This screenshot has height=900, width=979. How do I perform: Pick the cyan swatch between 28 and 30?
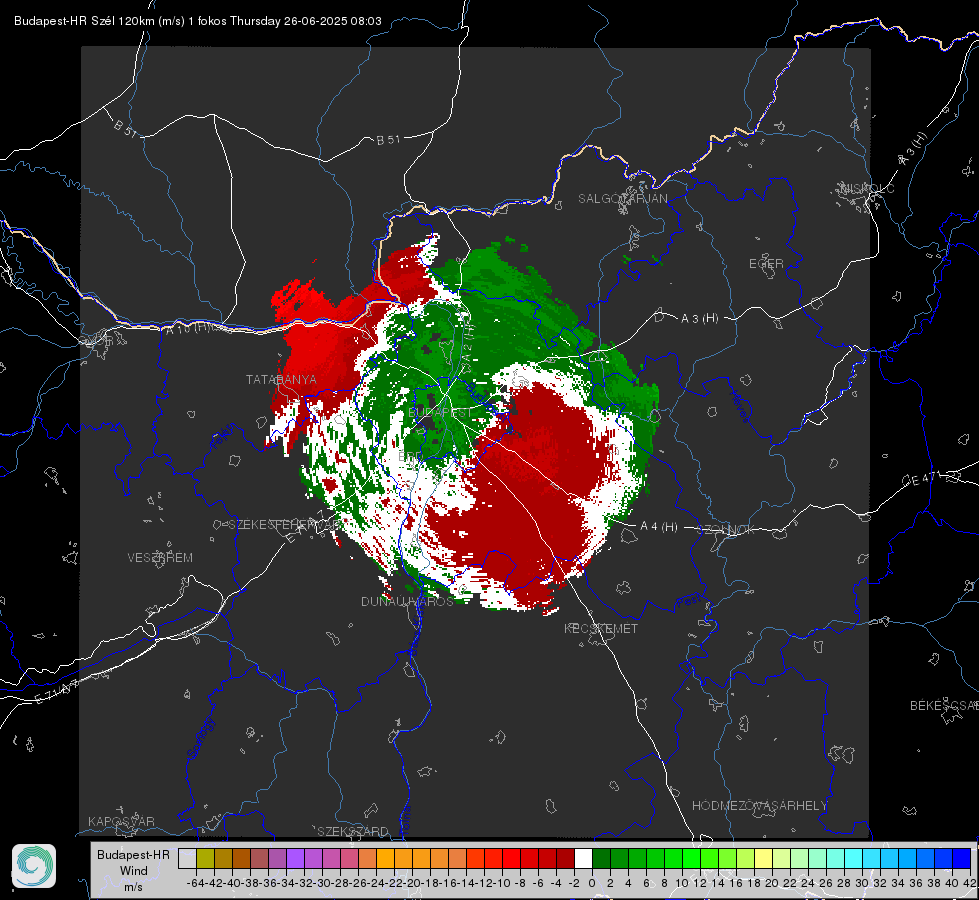[853, 858]
